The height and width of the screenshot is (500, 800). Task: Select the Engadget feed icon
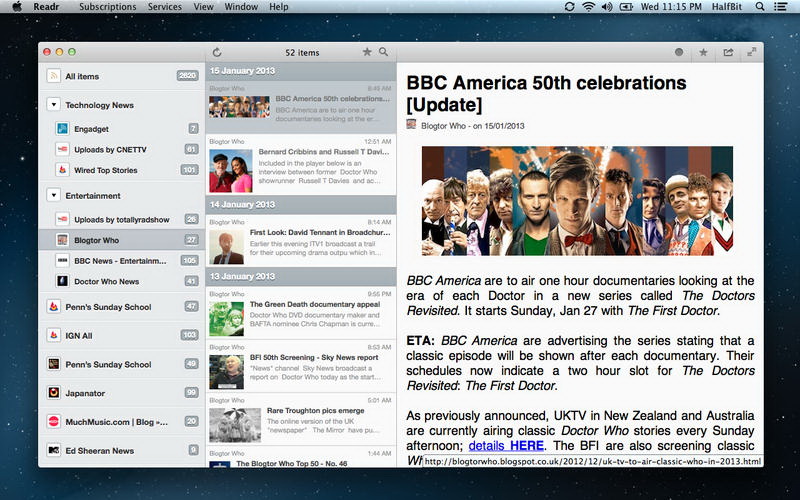click(62, 128)
